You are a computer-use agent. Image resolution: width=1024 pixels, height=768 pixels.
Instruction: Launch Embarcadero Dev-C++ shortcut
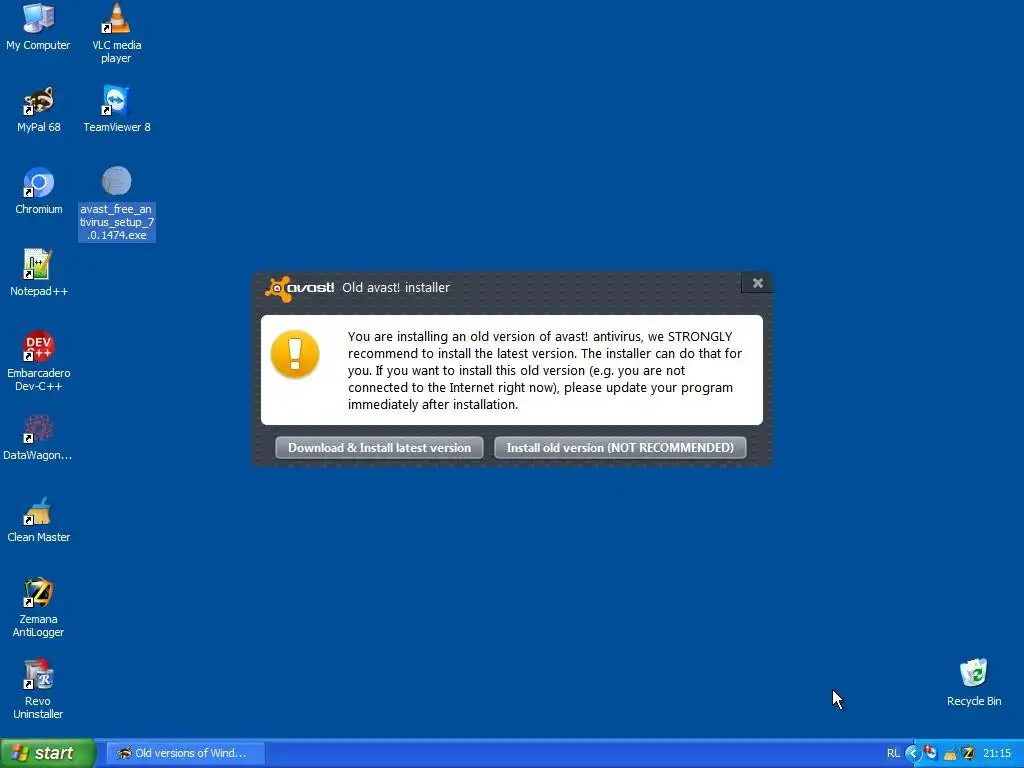pyautogui.click(x=39, y=361)
